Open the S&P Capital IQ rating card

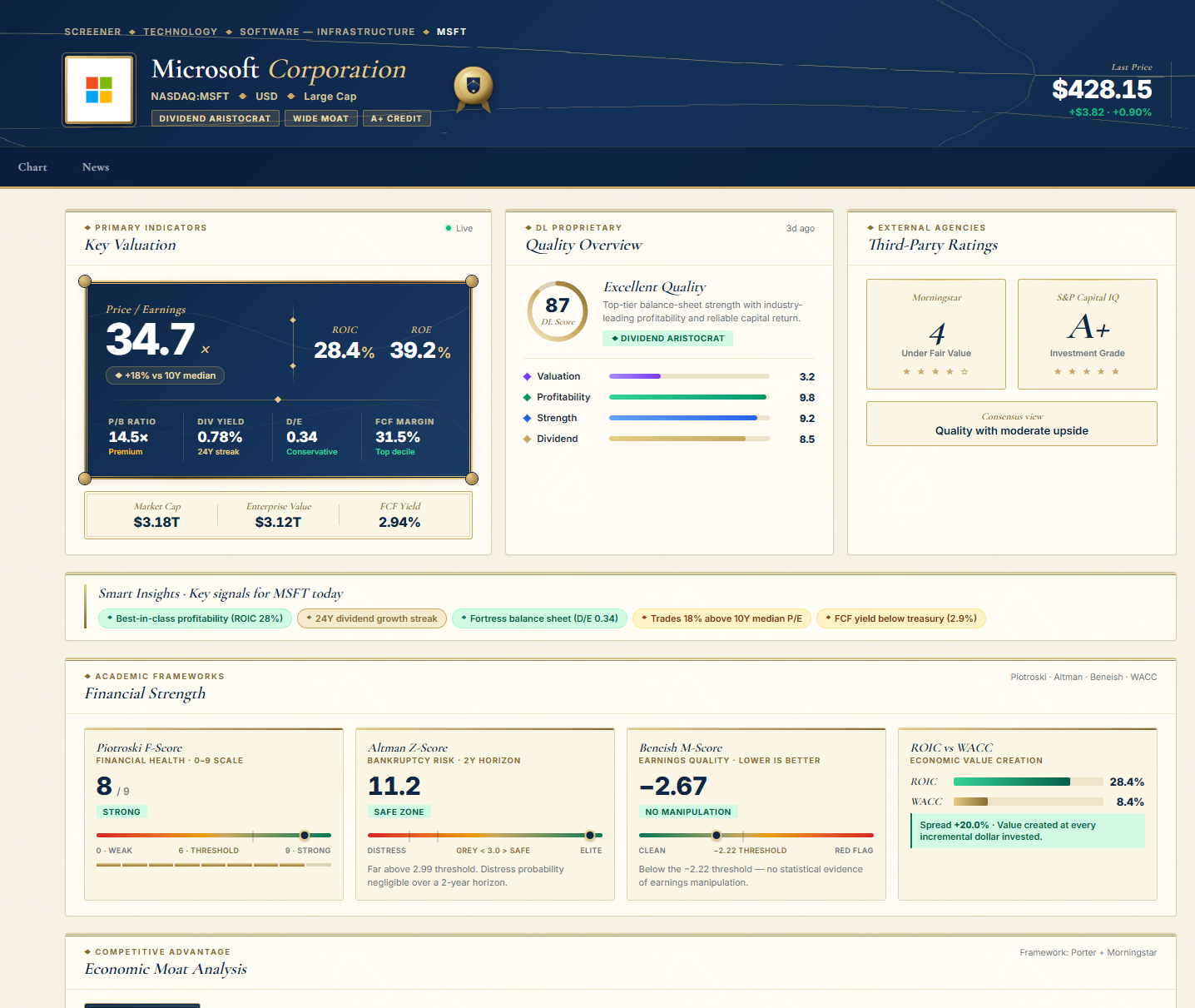tap(1088, 334)
